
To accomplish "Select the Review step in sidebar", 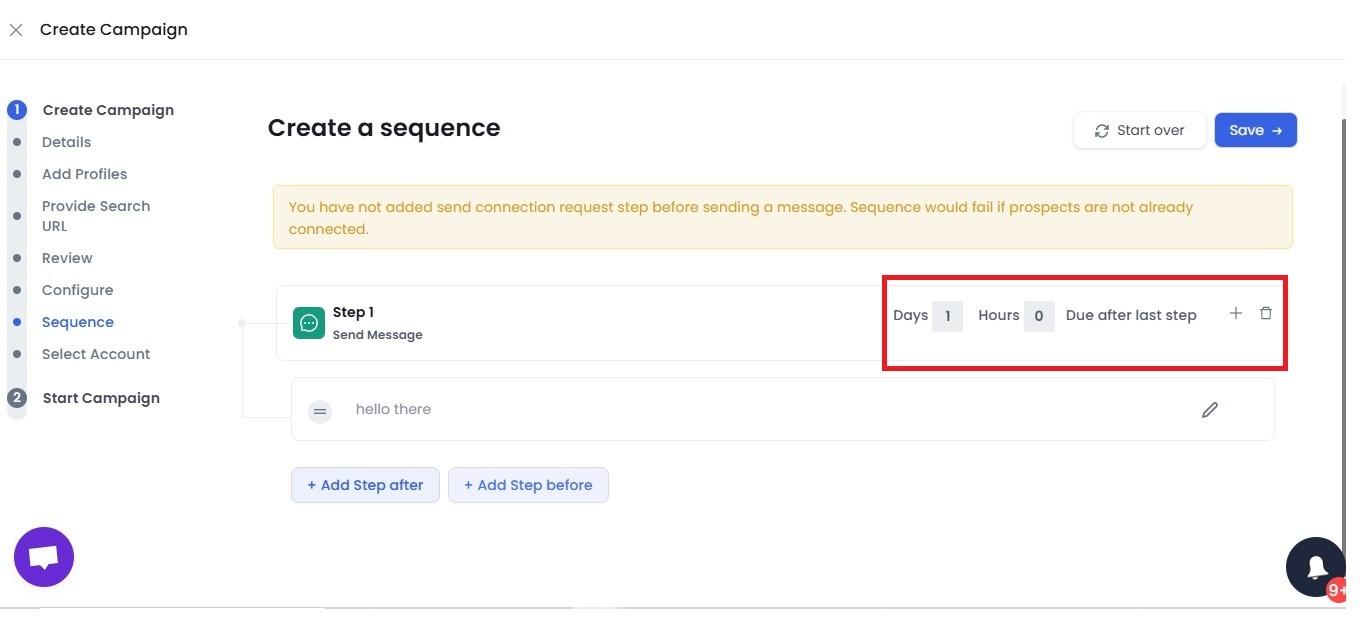I will coord(67,258).
